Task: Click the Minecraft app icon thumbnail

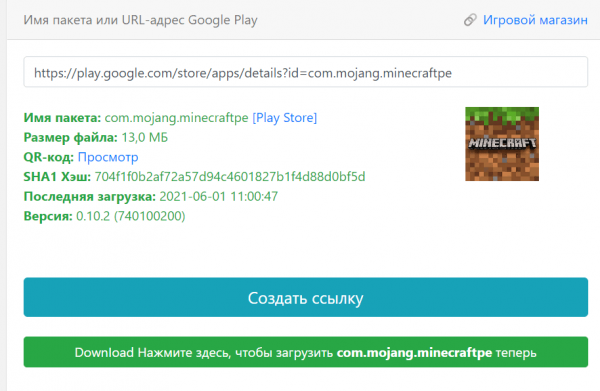Action: tap(502, 144)
